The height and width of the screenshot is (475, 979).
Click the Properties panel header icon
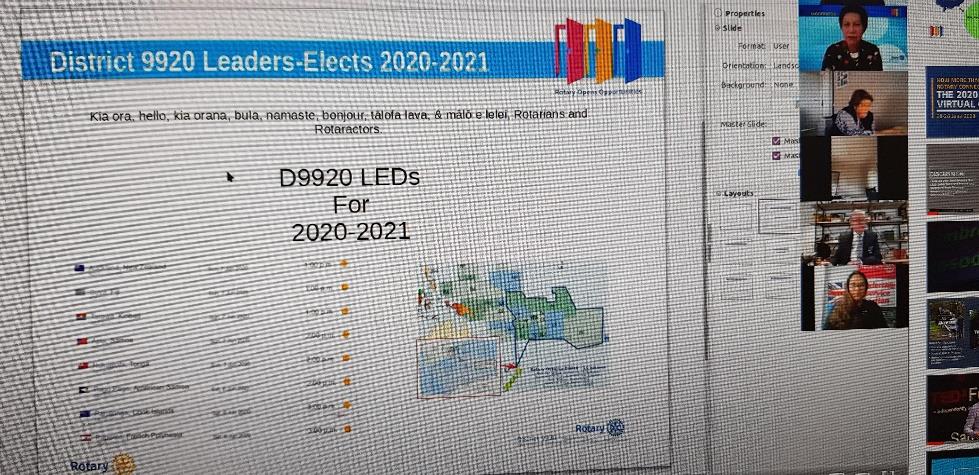719,13
